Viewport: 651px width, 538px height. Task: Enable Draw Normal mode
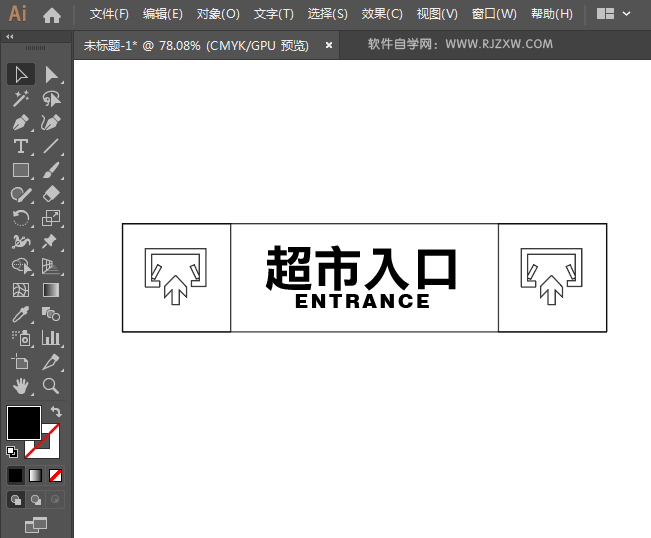(16, 499)
